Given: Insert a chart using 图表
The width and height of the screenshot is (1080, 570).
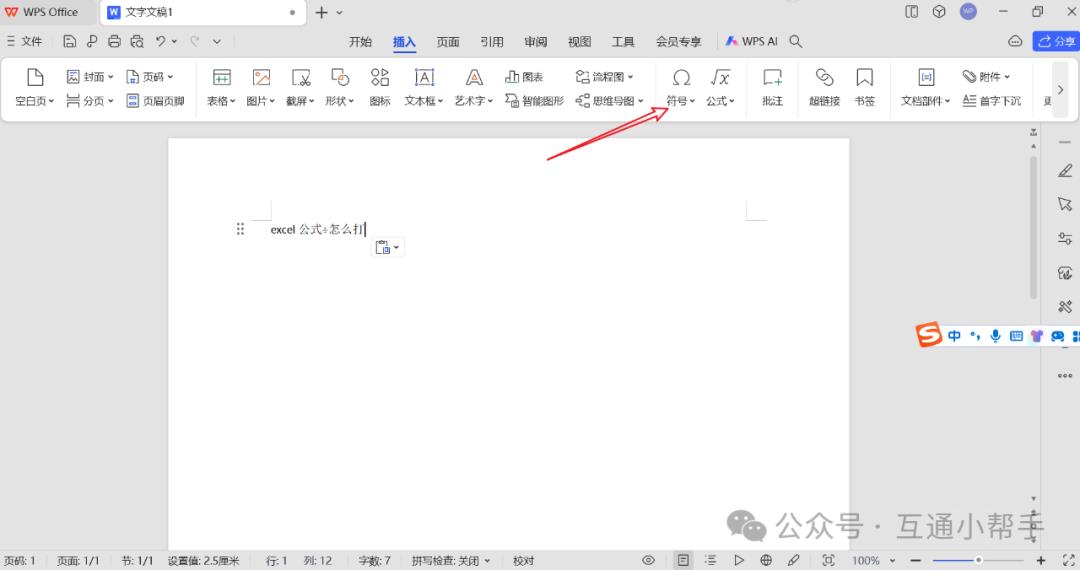Looking at the screenshot, I should point(524,77).
